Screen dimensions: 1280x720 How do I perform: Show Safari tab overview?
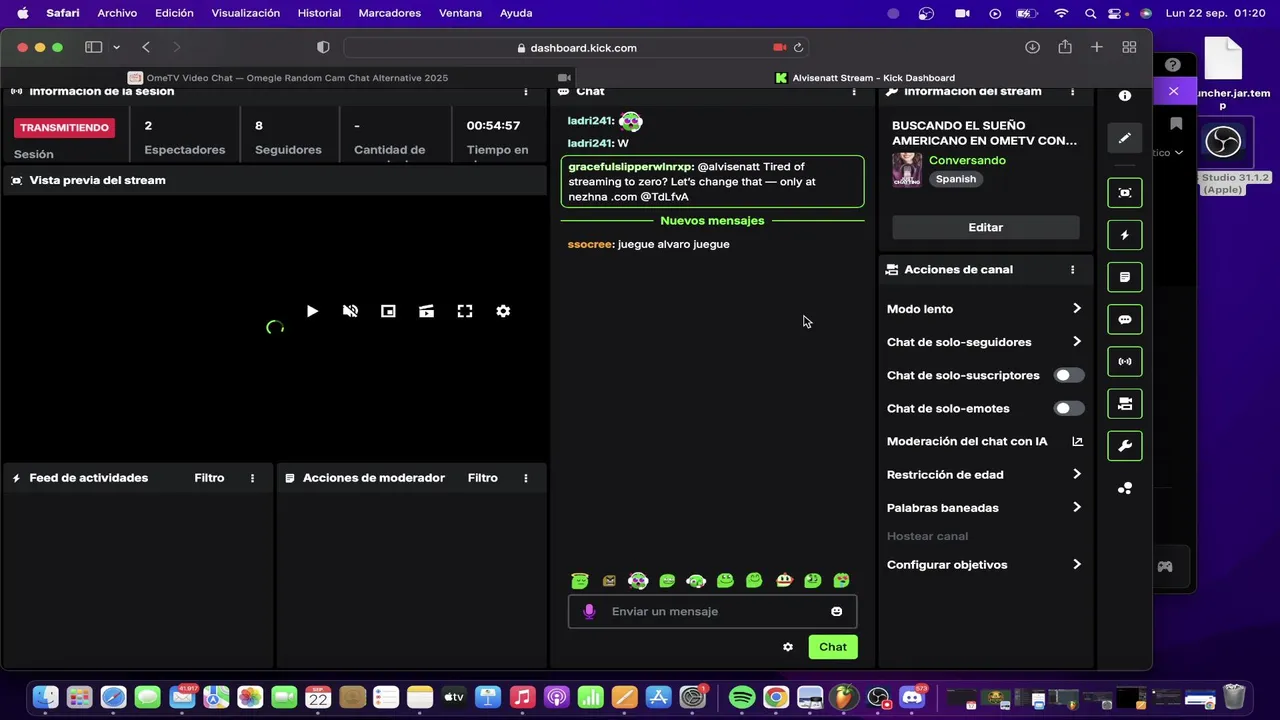(1129, 47)
